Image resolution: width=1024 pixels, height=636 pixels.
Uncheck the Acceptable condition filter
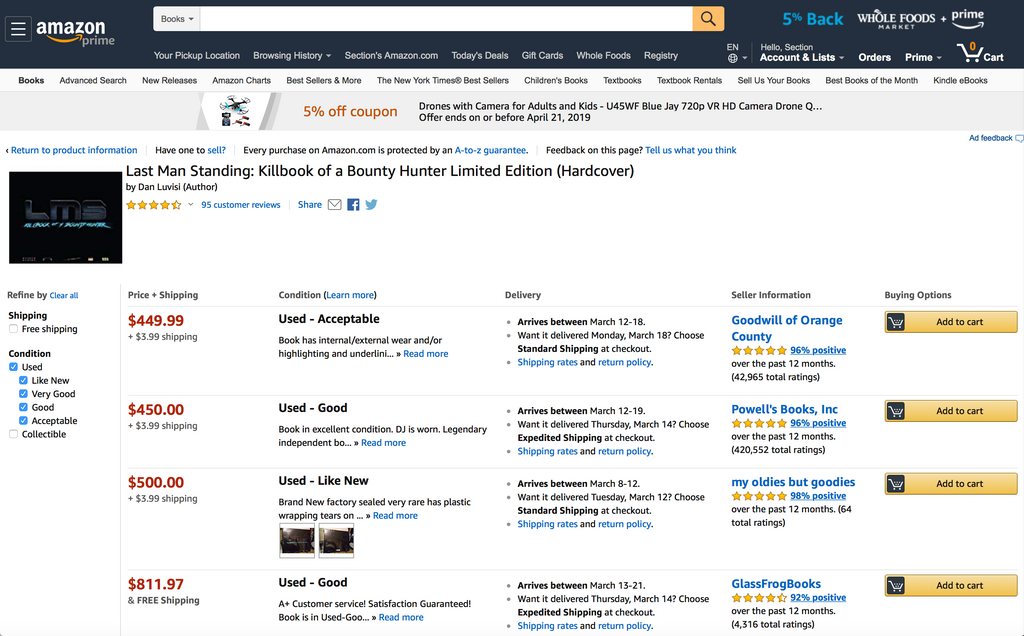coord(24,421)
